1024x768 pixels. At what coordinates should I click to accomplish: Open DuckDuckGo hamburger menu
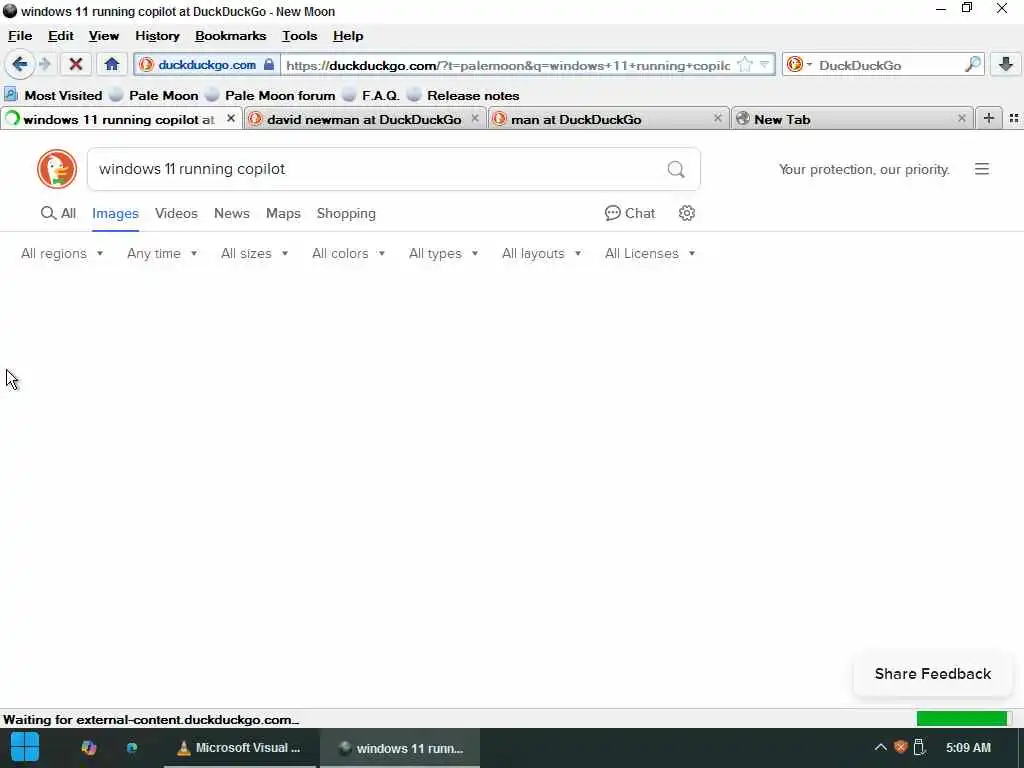982,169
